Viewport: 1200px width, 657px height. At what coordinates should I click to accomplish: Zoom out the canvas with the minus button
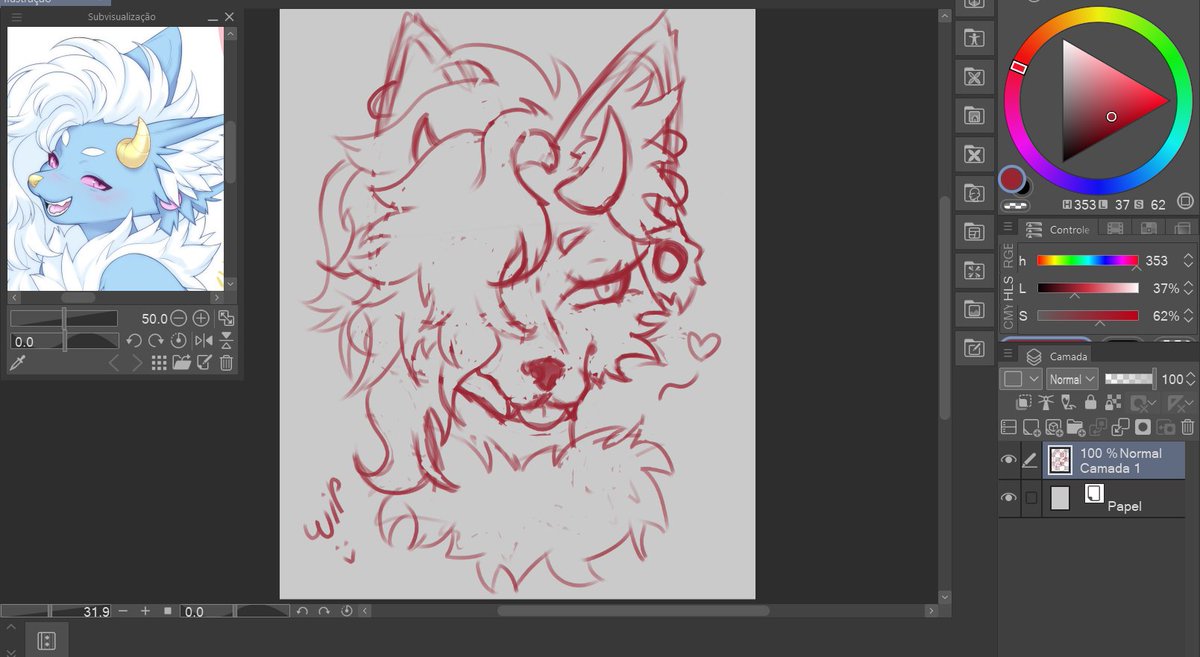point(123,611)
